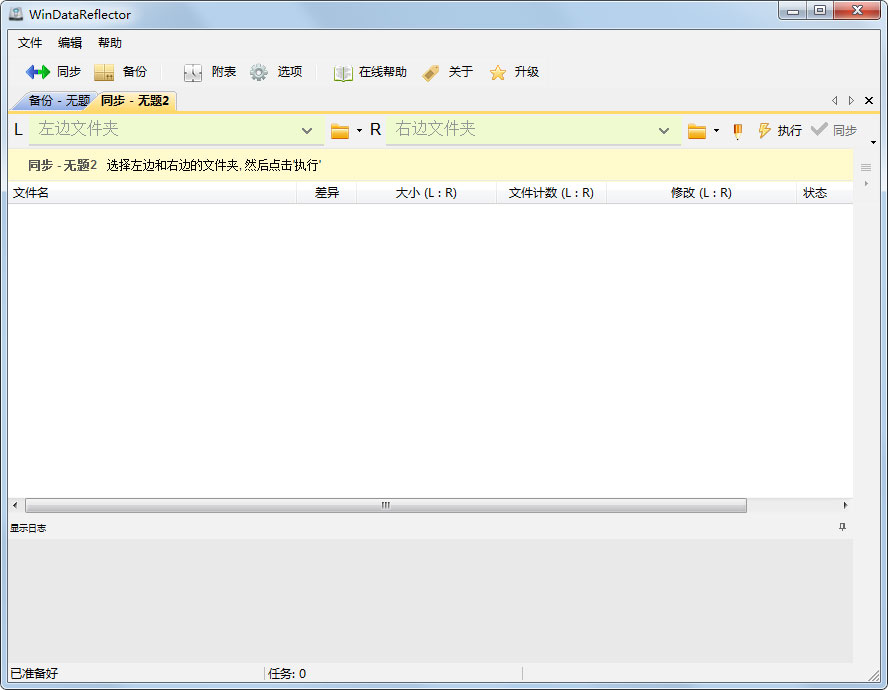The height and width of the screenshot is (690, 888).
Task: Click the 关于 toolbar label
Action: (460, 72)
